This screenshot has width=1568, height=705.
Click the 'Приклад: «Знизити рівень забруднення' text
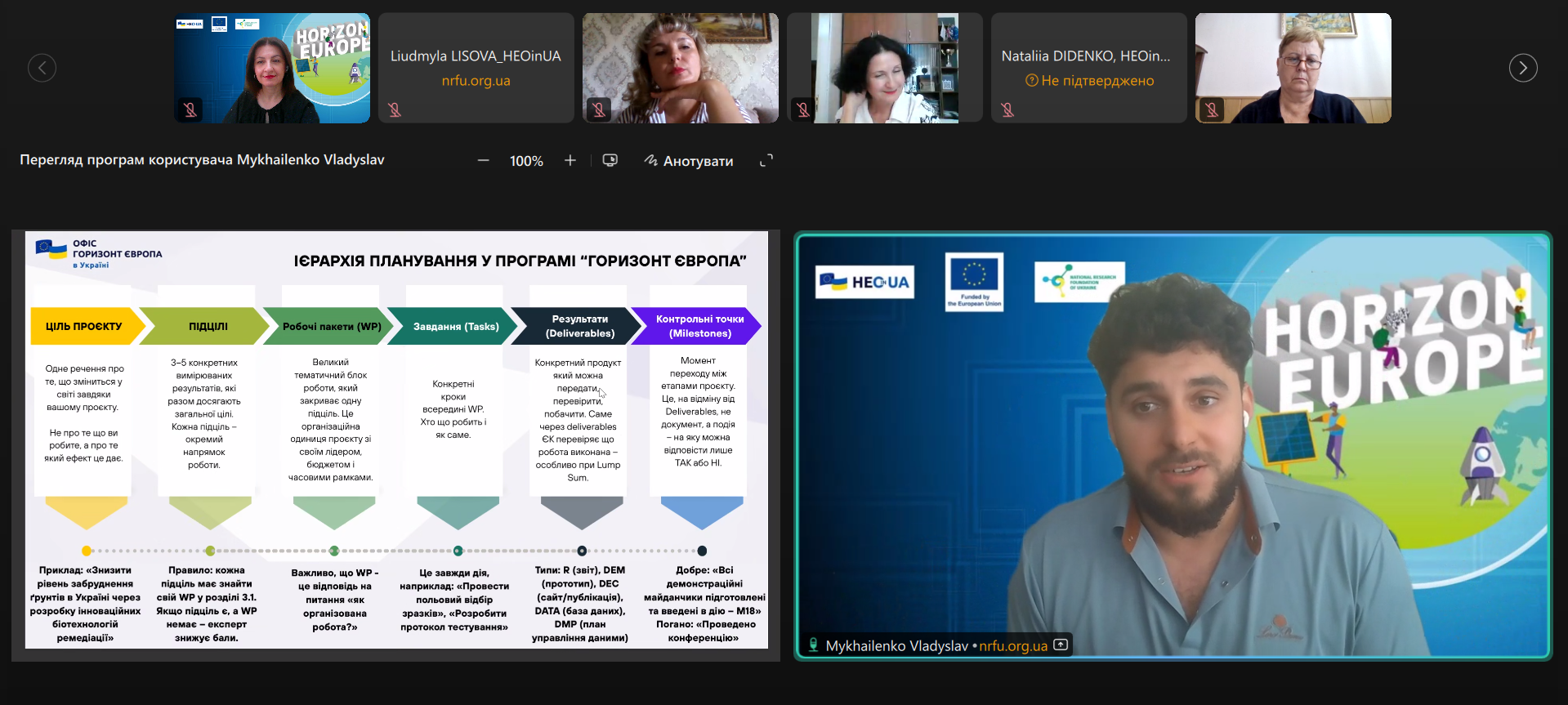click(85, 604)
